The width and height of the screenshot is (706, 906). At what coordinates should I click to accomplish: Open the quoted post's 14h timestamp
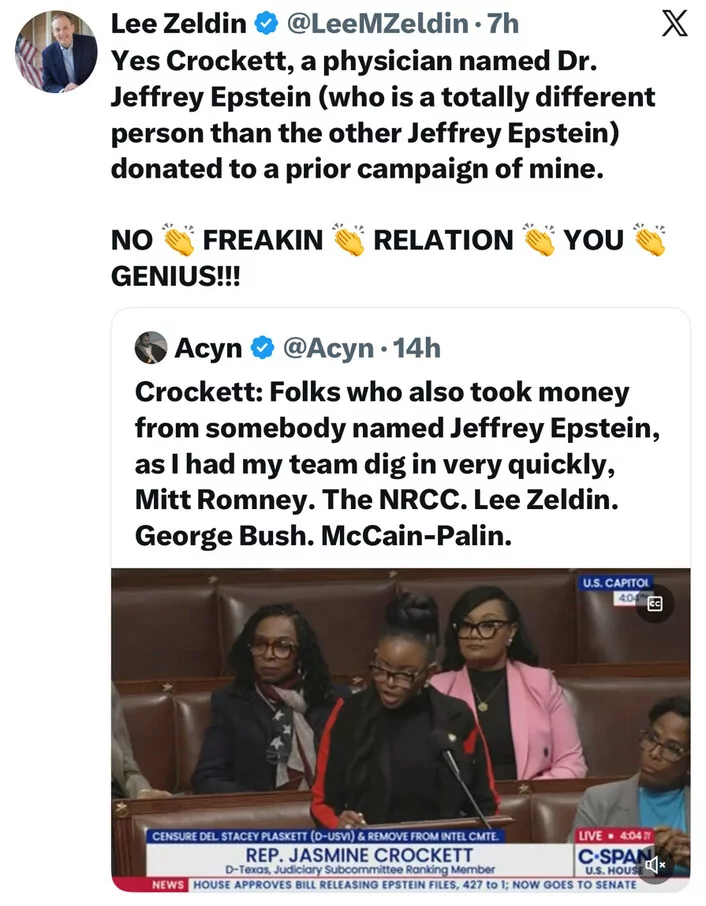tap(417, 348)
